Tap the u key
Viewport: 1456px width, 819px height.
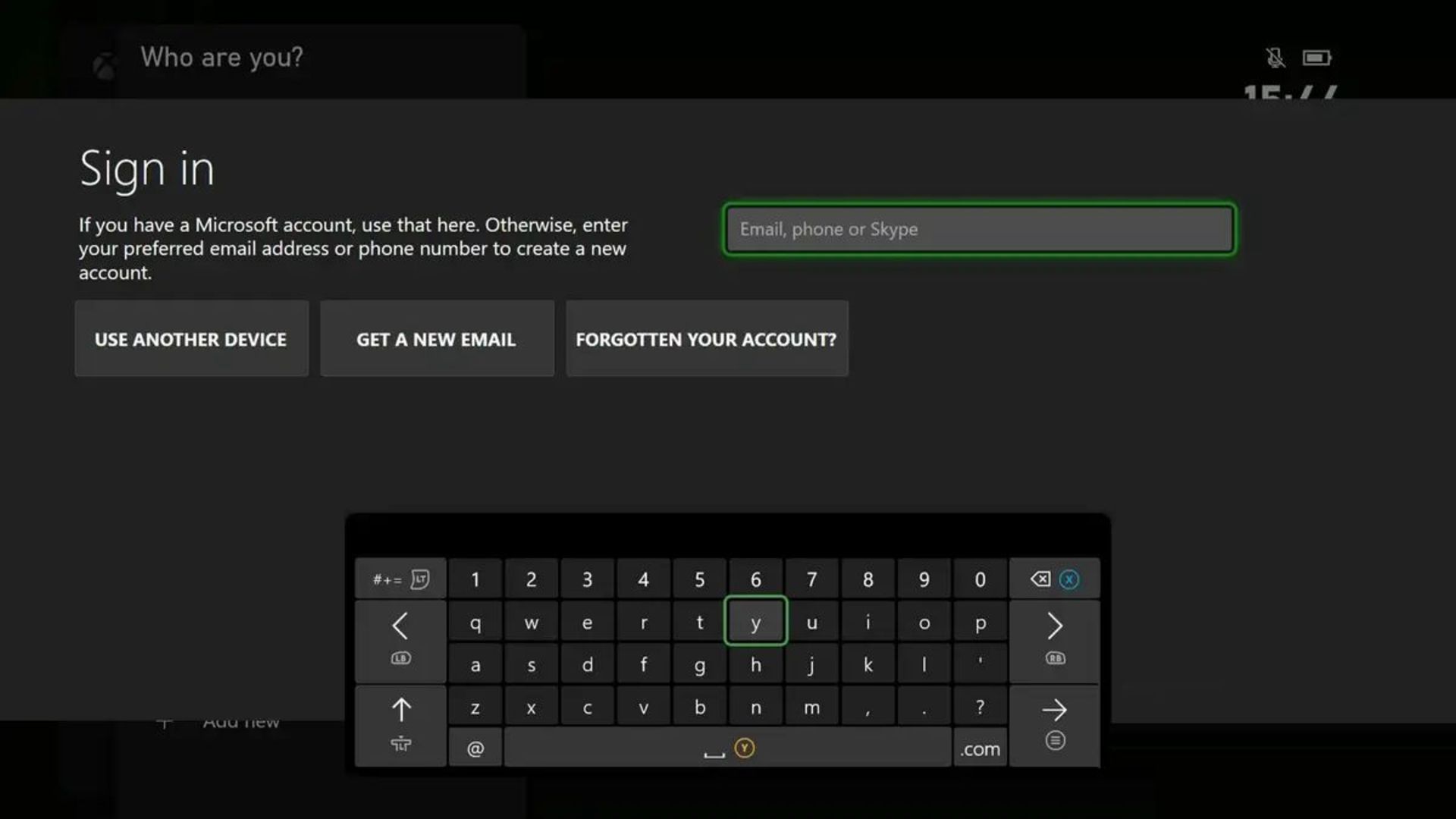[x=812, y=623]
